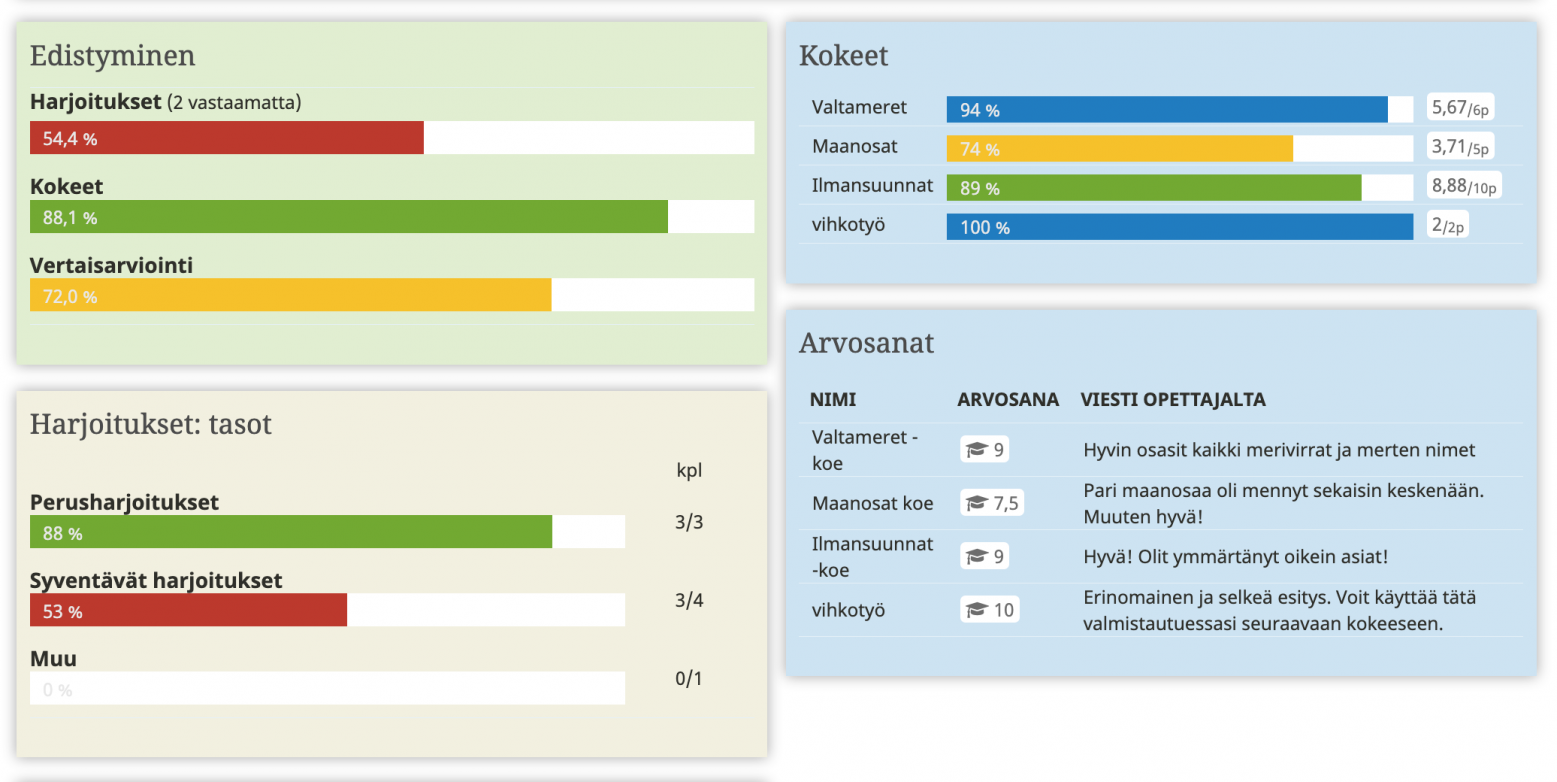Click the Syventävät harjoitukset 53 % bar
The width and height of the screenshot is (1557, 782).
coord(188,610)
